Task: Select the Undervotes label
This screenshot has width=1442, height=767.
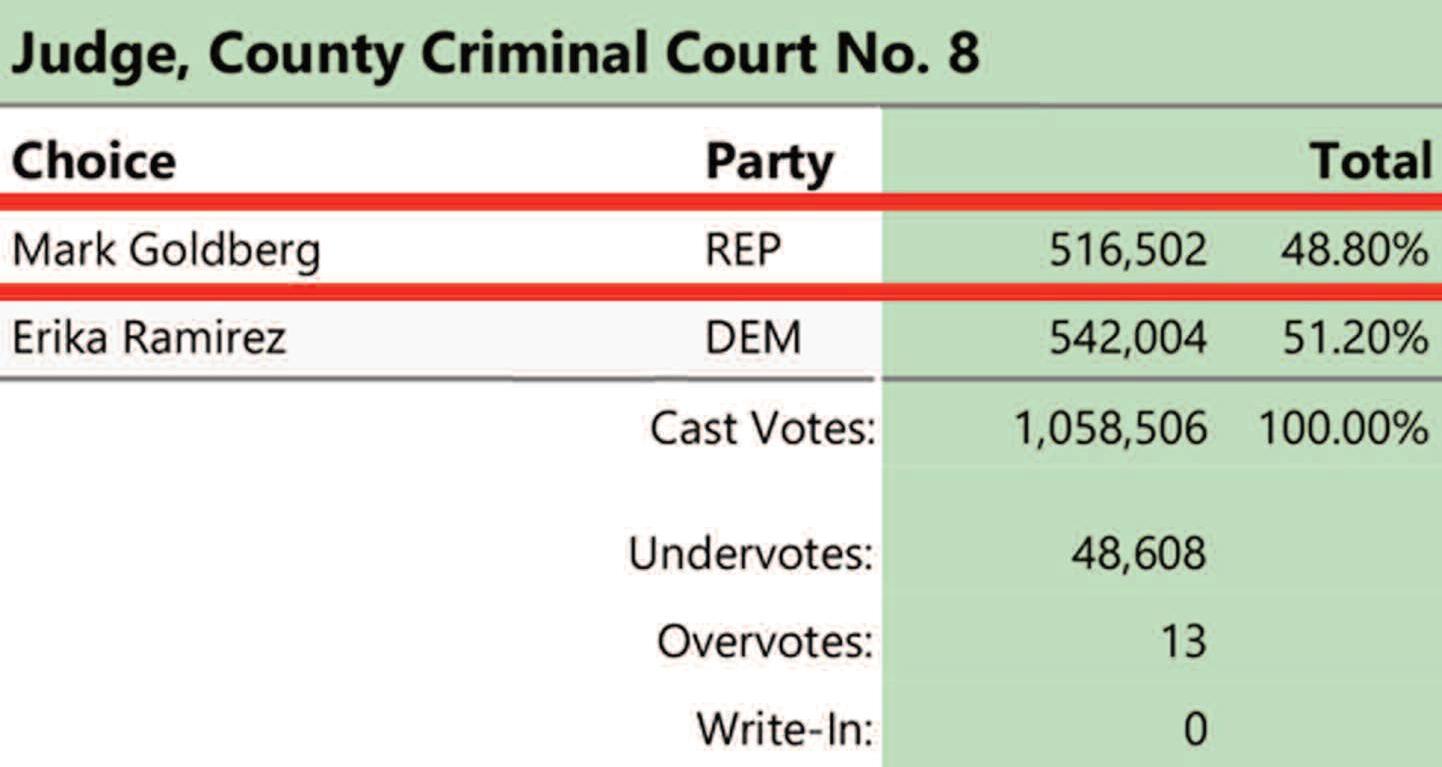Action: coord(751,553)
